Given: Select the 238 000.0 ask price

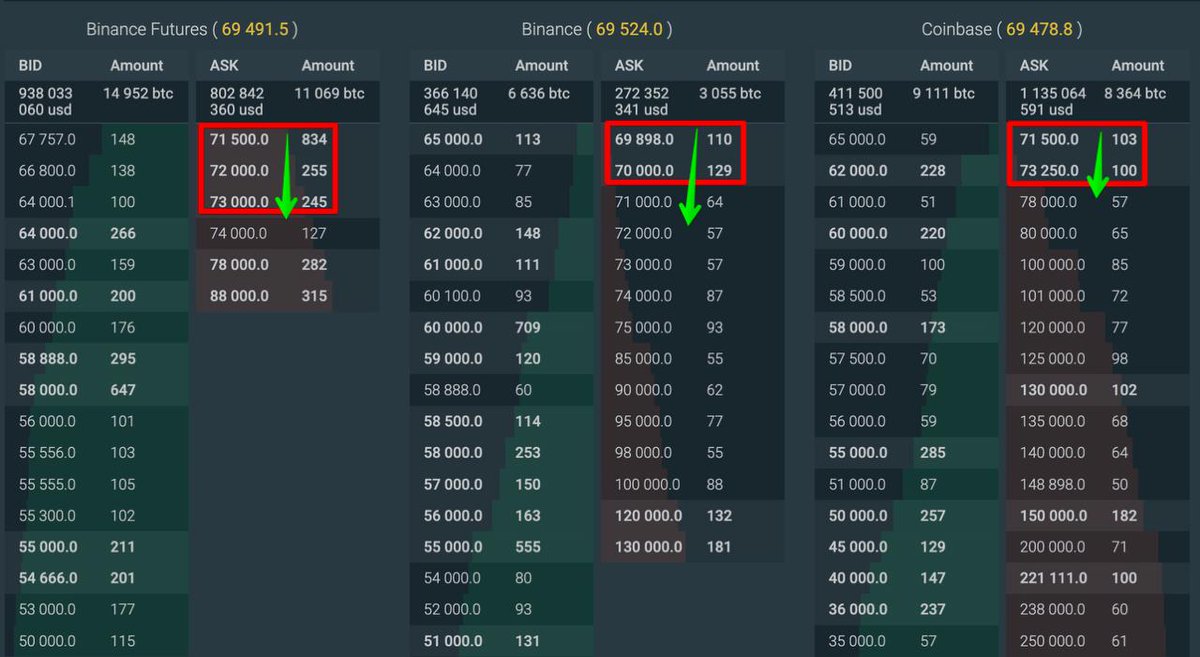Looking at the screenshot, I should click(1053, 609).
